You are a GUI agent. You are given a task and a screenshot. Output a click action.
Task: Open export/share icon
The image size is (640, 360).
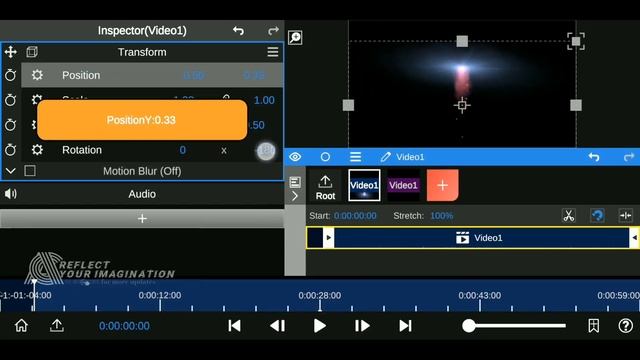click(x=57, y=326)
